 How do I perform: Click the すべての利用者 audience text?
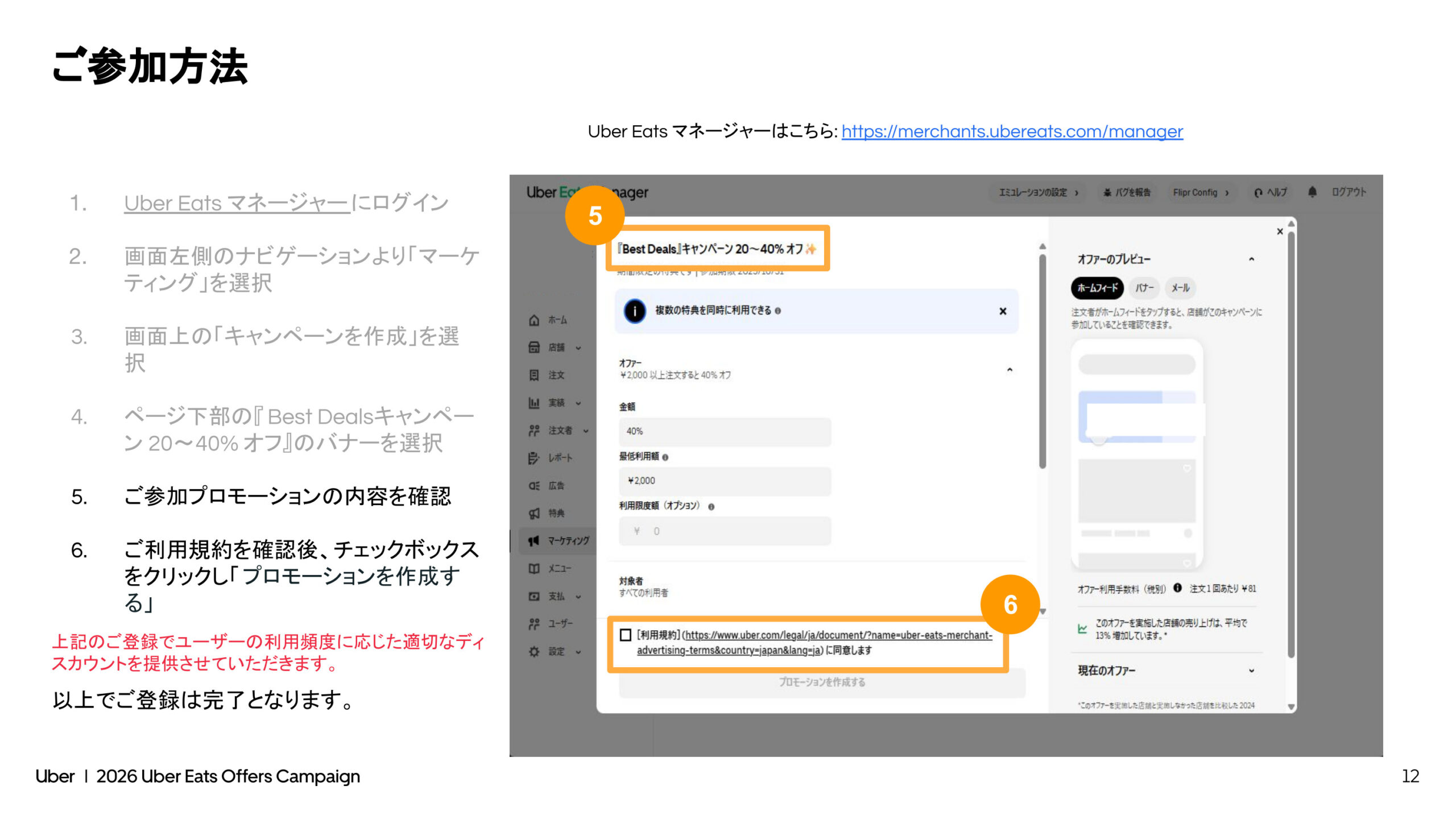644,593
